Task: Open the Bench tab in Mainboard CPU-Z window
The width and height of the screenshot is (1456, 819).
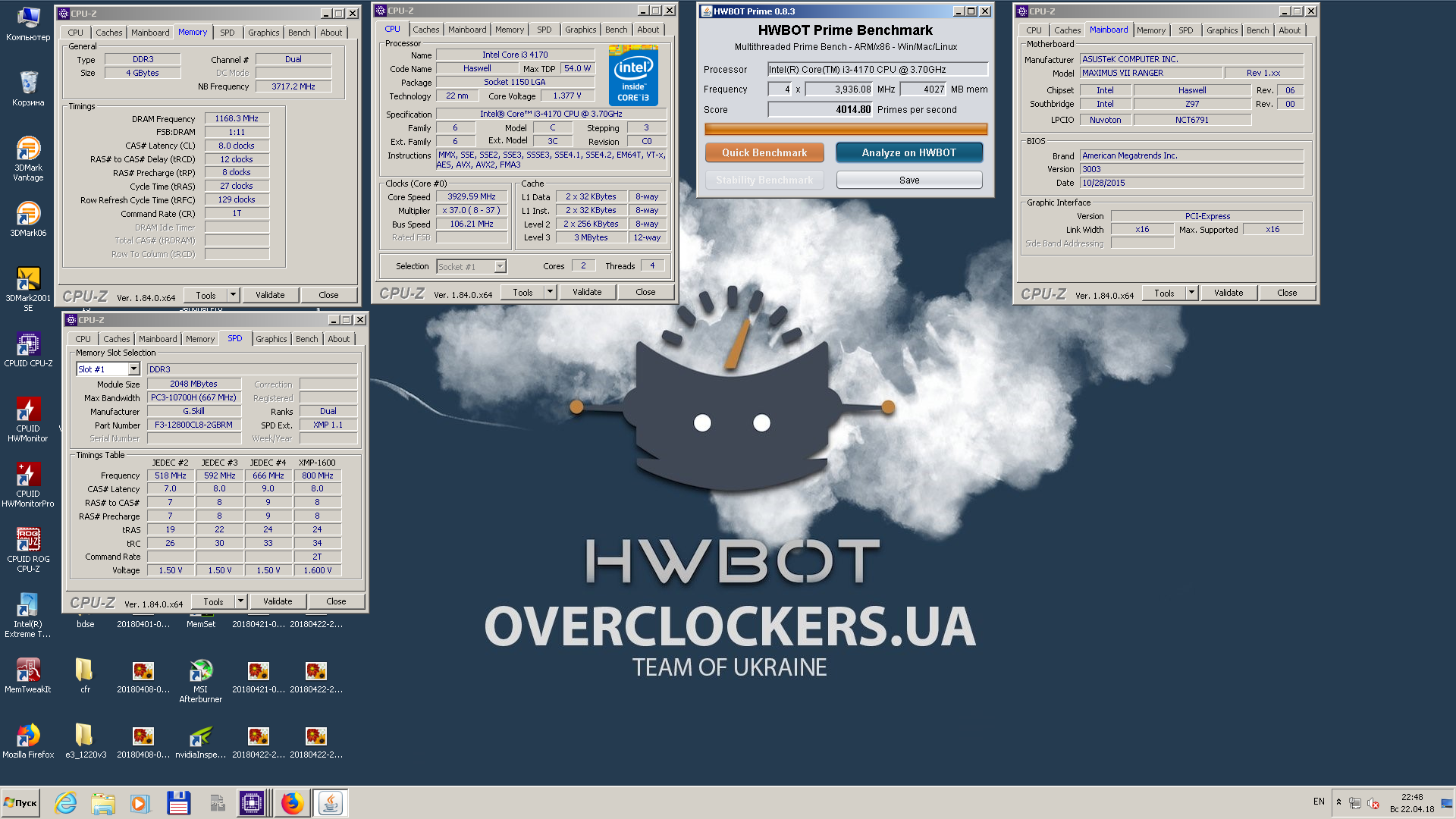Action: 1257,30
